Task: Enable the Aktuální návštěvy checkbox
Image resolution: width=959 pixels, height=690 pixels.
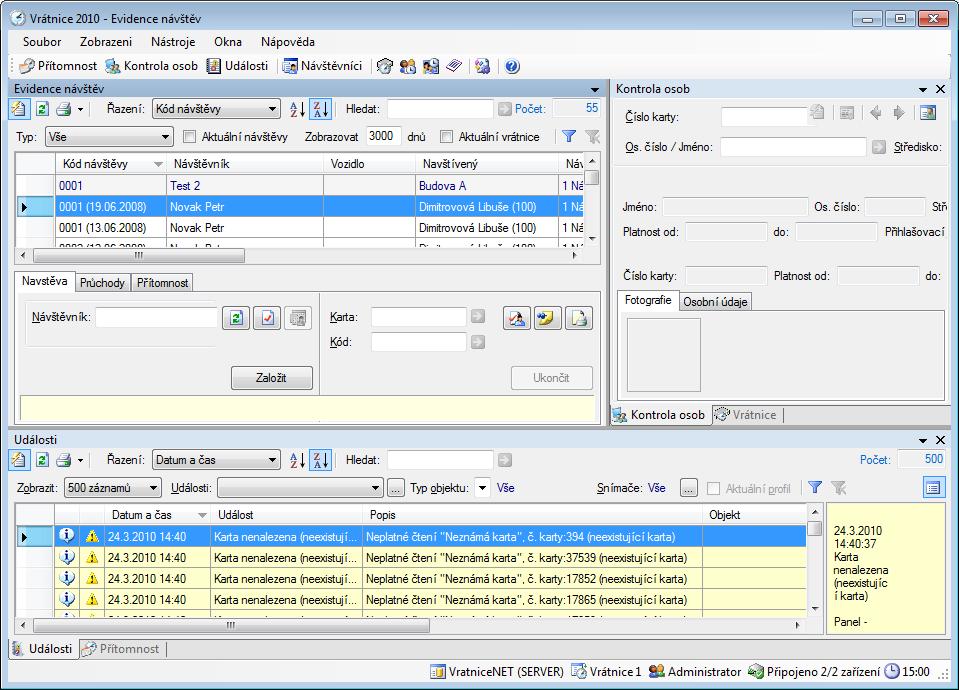Action: pyautogui.click(x=190, y=136)
